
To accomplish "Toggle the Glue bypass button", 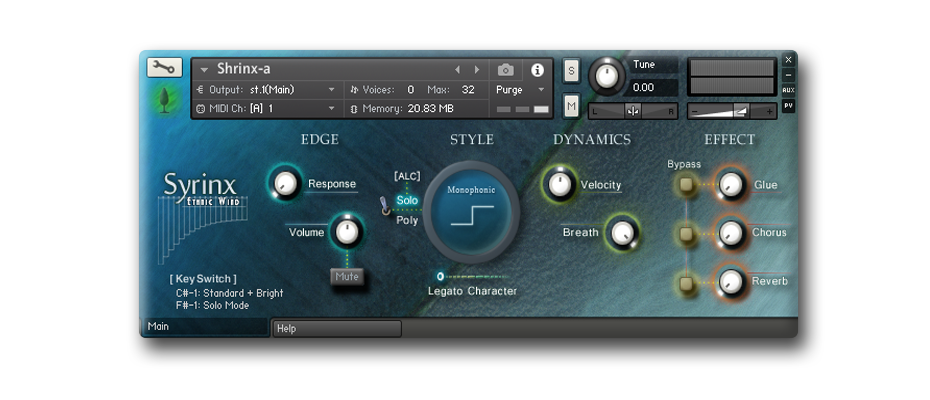I will [687, 185].
